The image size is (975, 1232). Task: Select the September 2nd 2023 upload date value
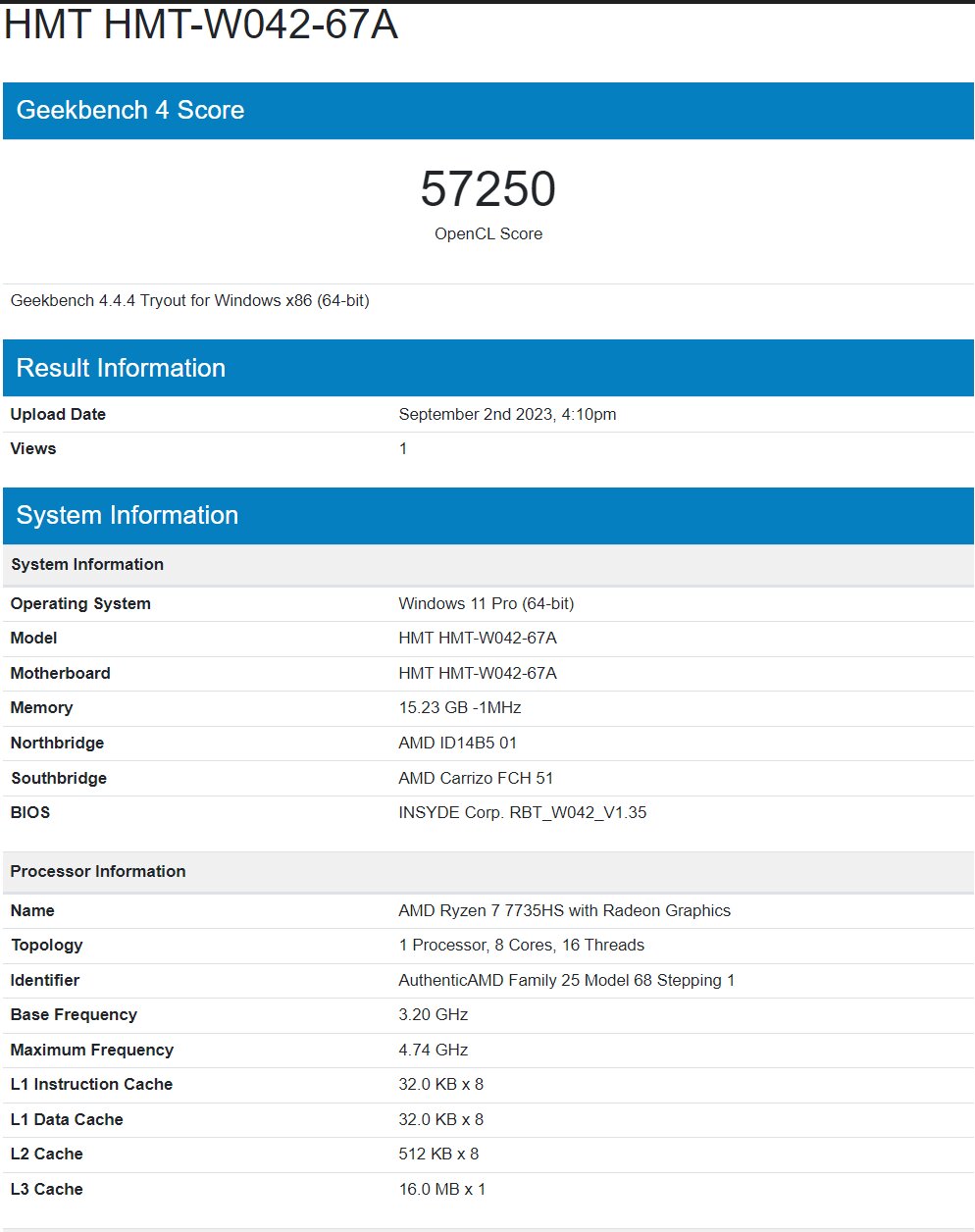coord(507,414)
